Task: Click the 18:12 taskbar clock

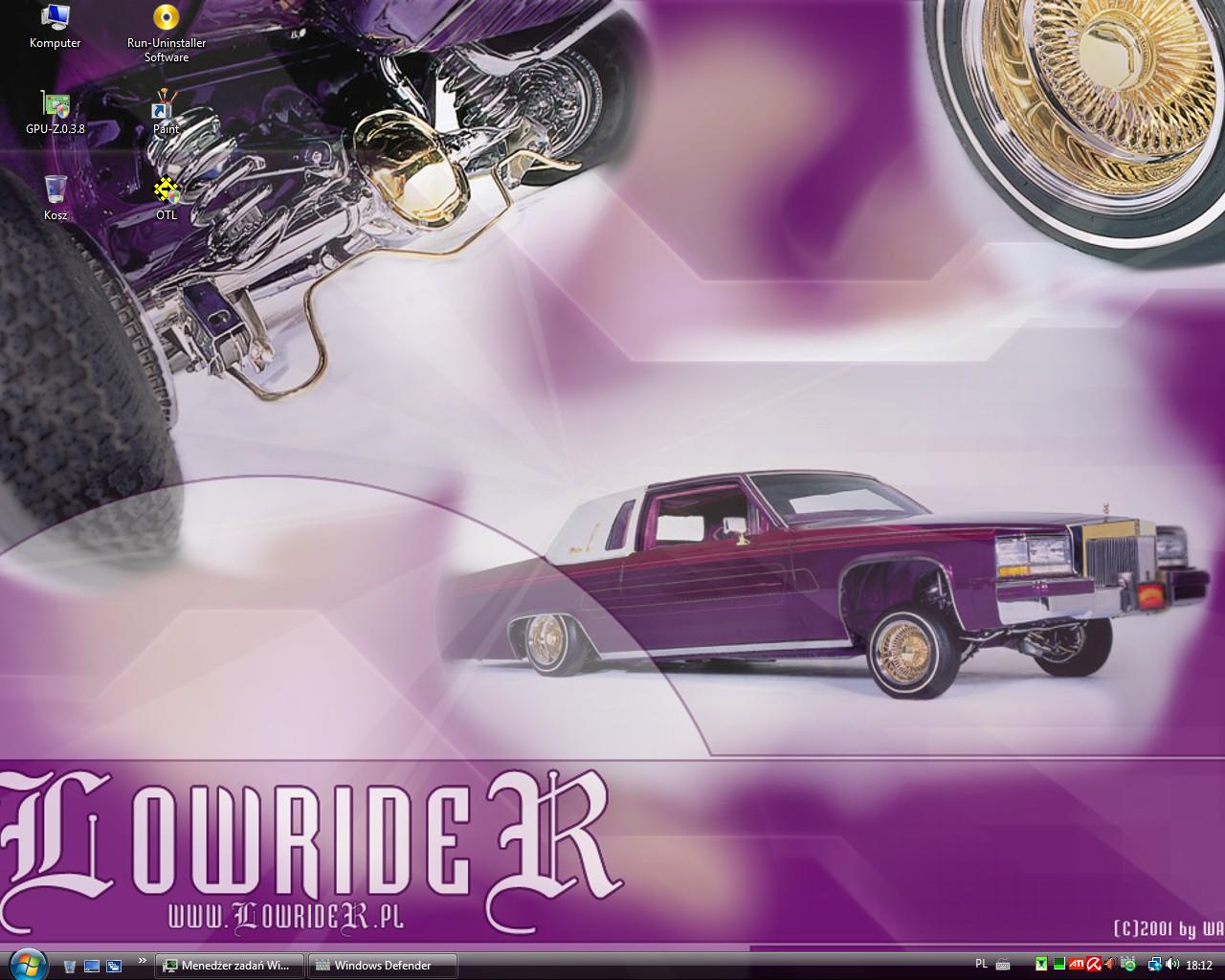Action: pyautogui.click(x=1199, y=966)
